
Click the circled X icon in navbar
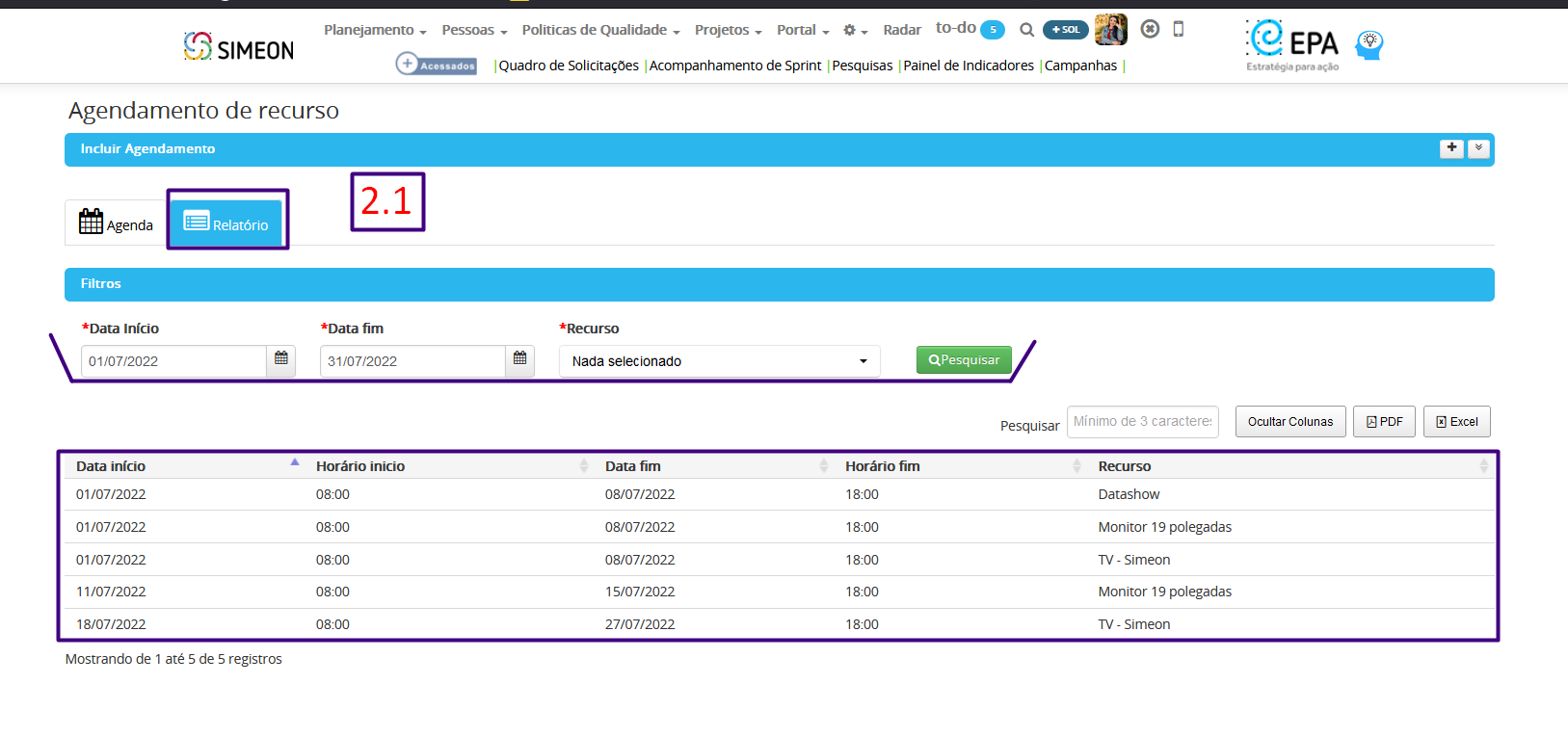[1150, 29]
